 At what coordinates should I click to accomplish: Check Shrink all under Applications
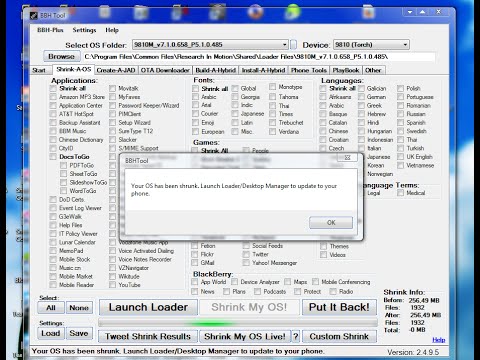(53, 88)
